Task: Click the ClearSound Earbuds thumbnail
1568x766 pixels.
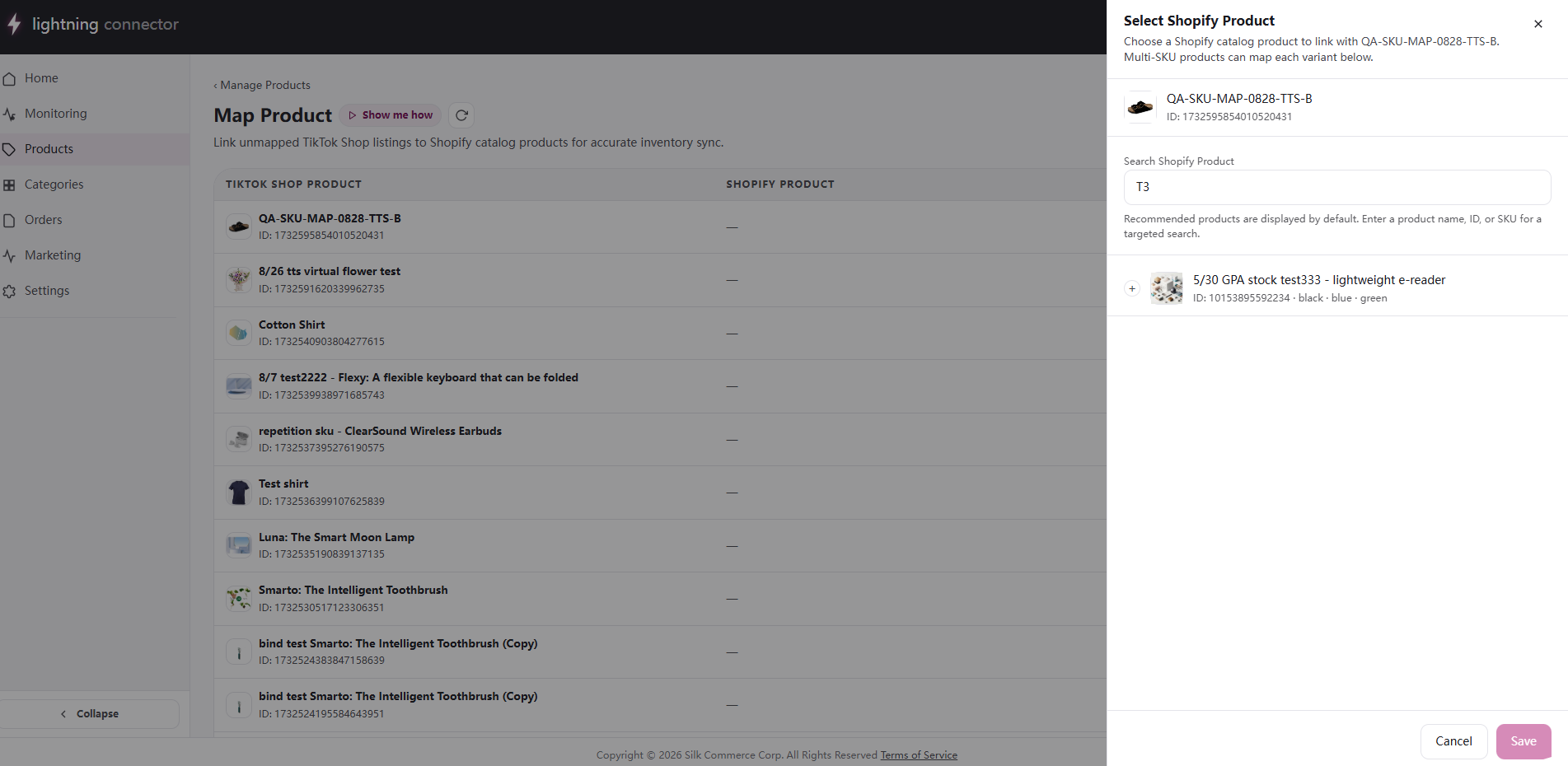Action: [239, 439]
